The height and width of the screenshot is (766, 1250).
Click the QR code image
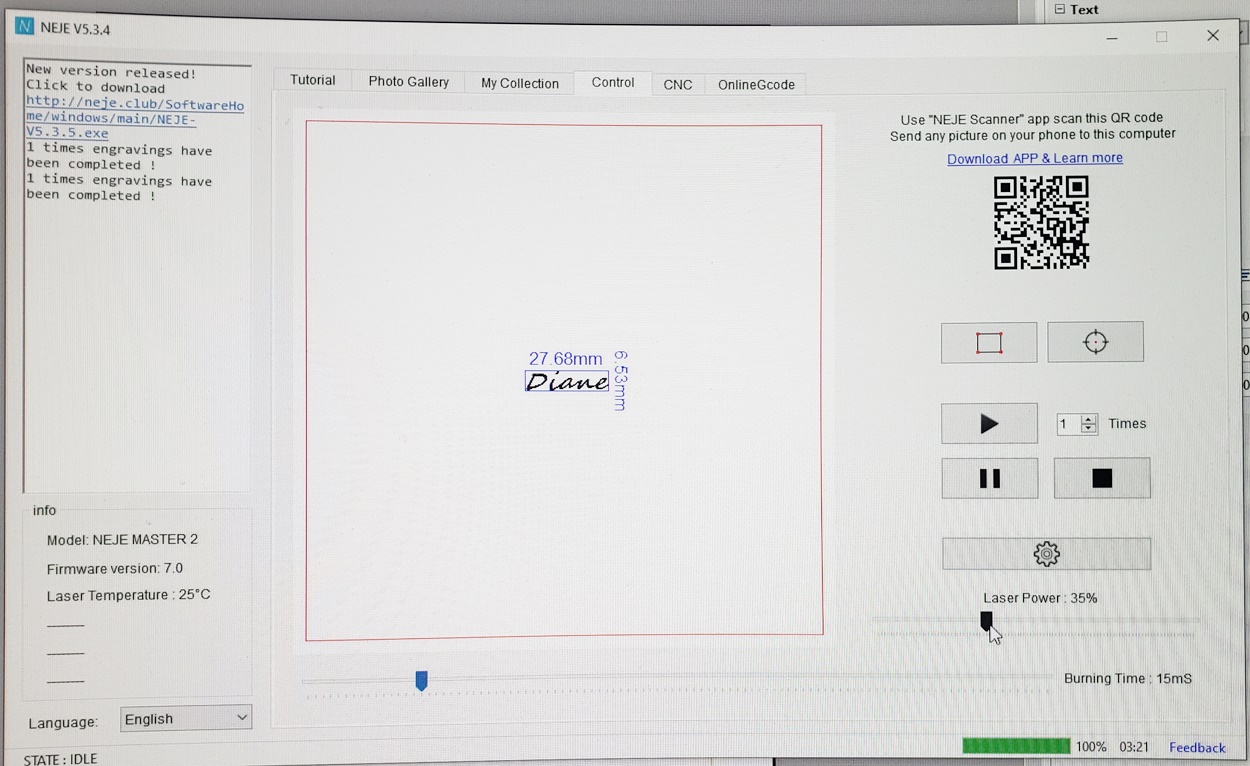click(1041, 223)
